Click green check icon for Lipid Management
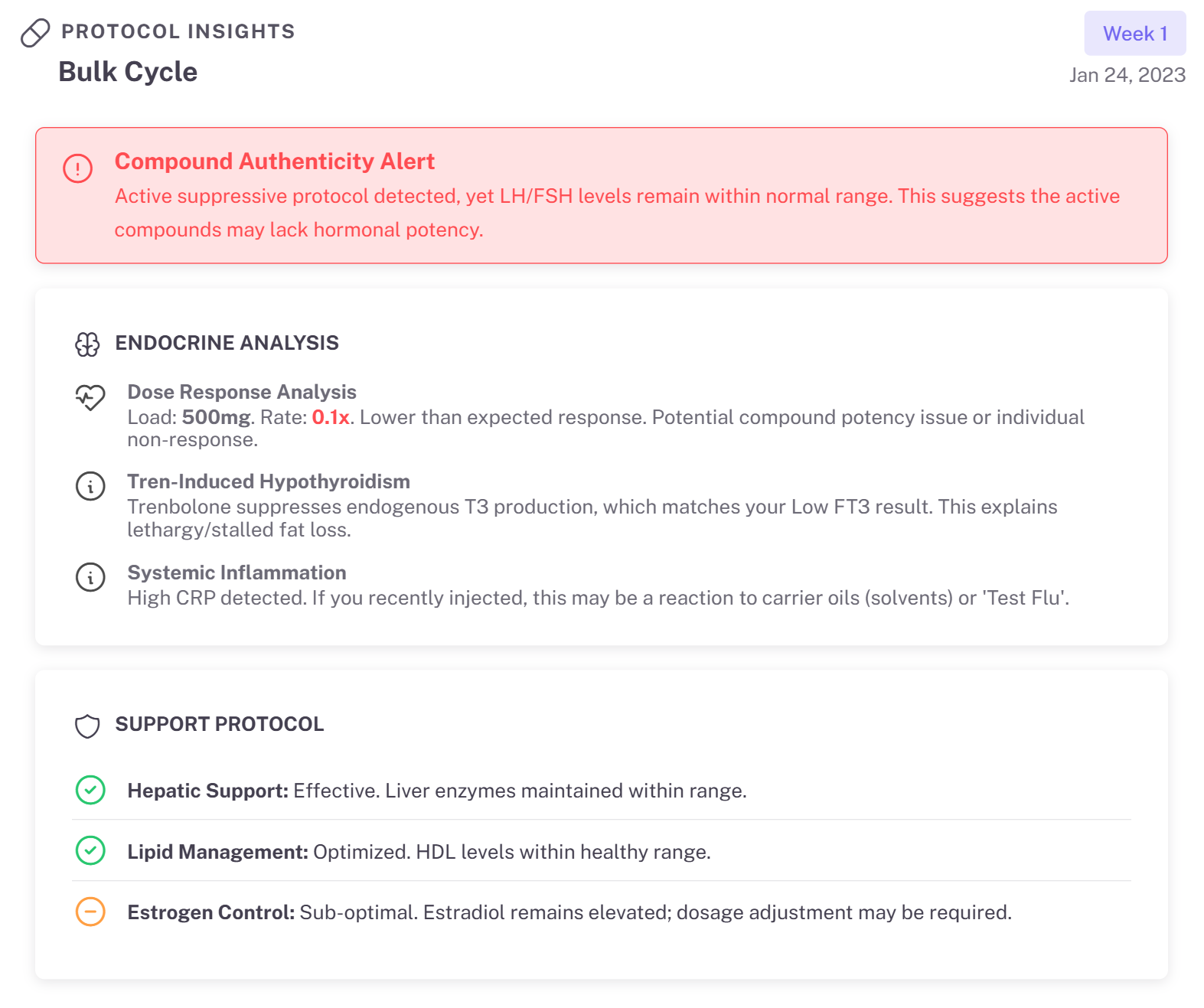Viewport: 1204px width, 1008px height. [90, 850]
